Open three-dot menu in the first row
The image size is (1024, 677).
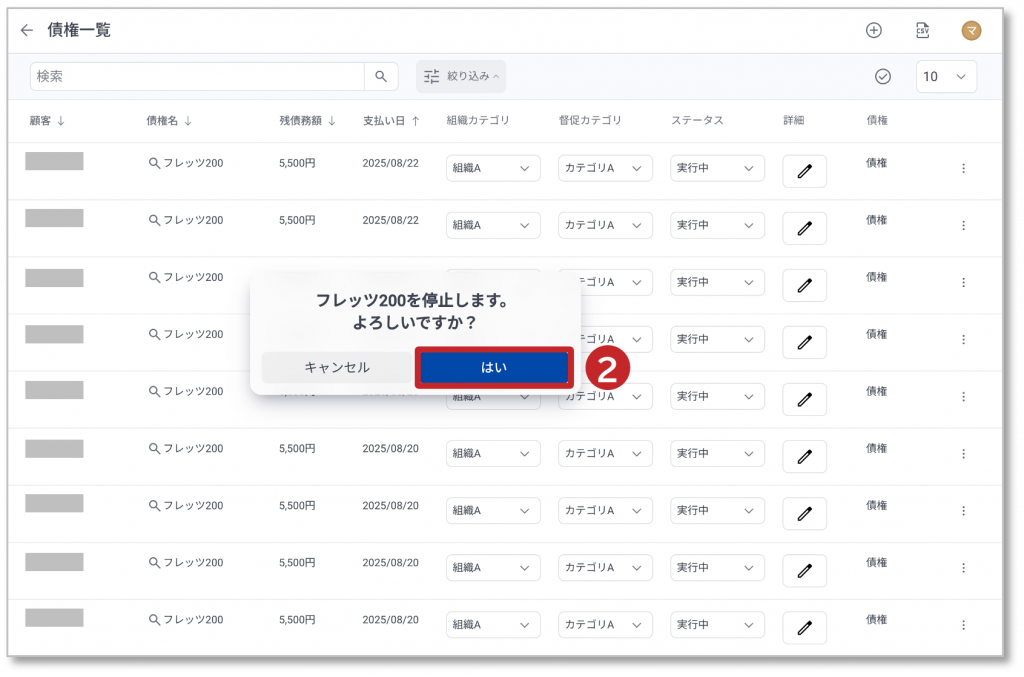click(x=963, y=169)
